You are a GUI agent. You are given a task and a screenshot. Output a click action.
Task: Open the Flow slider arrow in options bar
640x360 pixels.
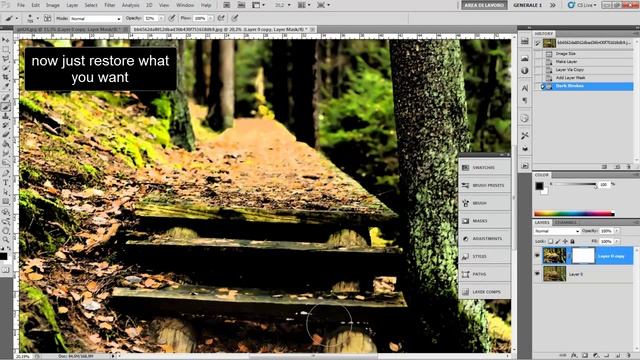coord(211,18)
